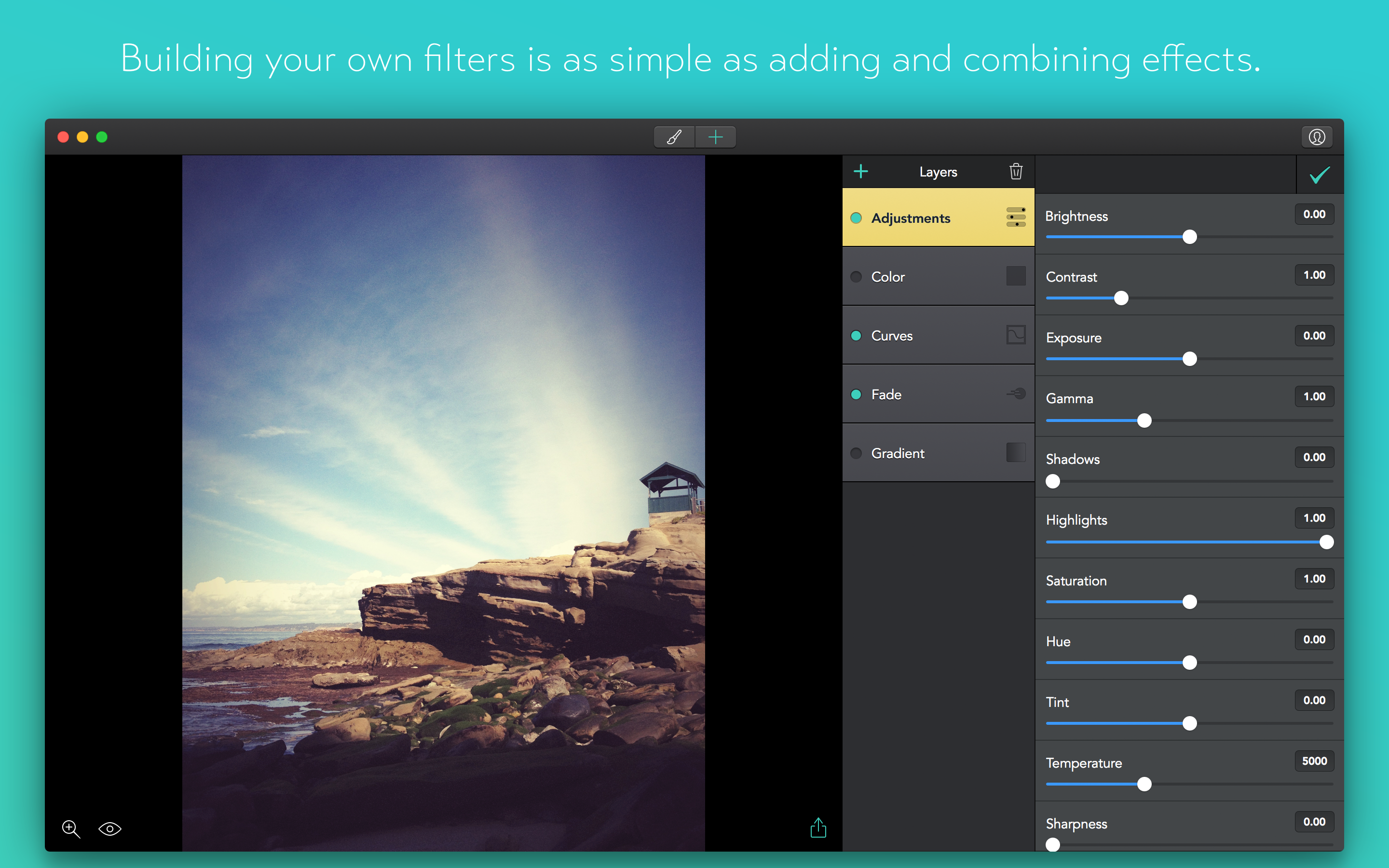
Task: Add a new layer with the plus icon
Action: pyautogui.click(x=860, y=172)
